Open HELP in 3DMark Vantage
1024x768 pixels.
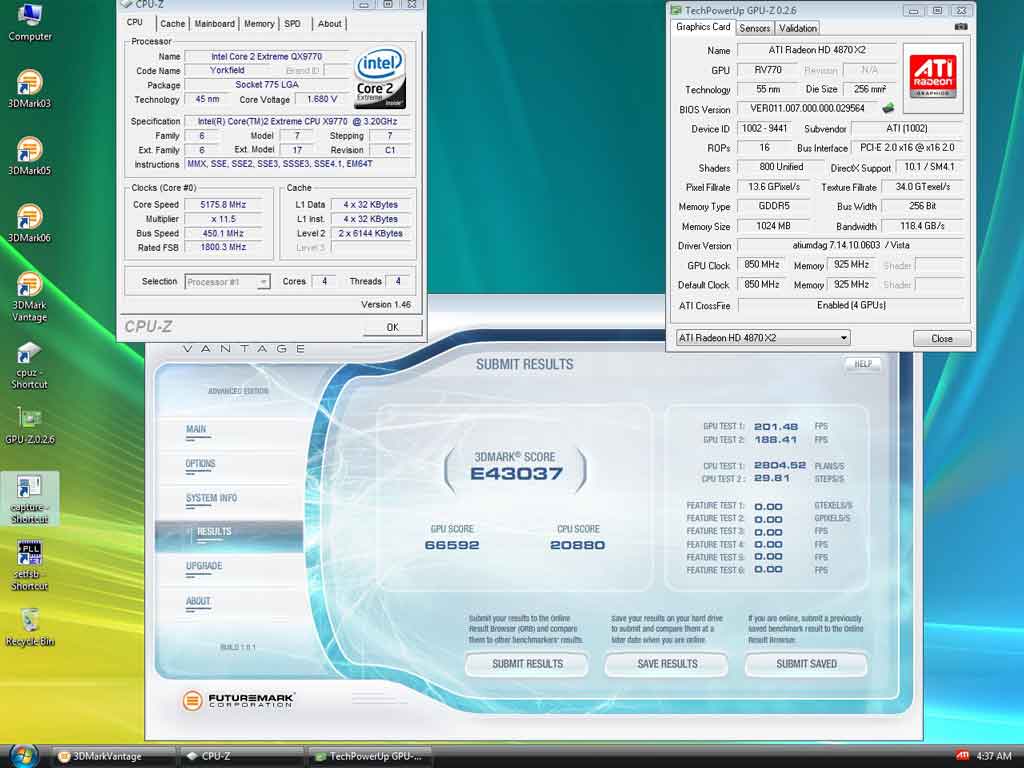point(863,364)
